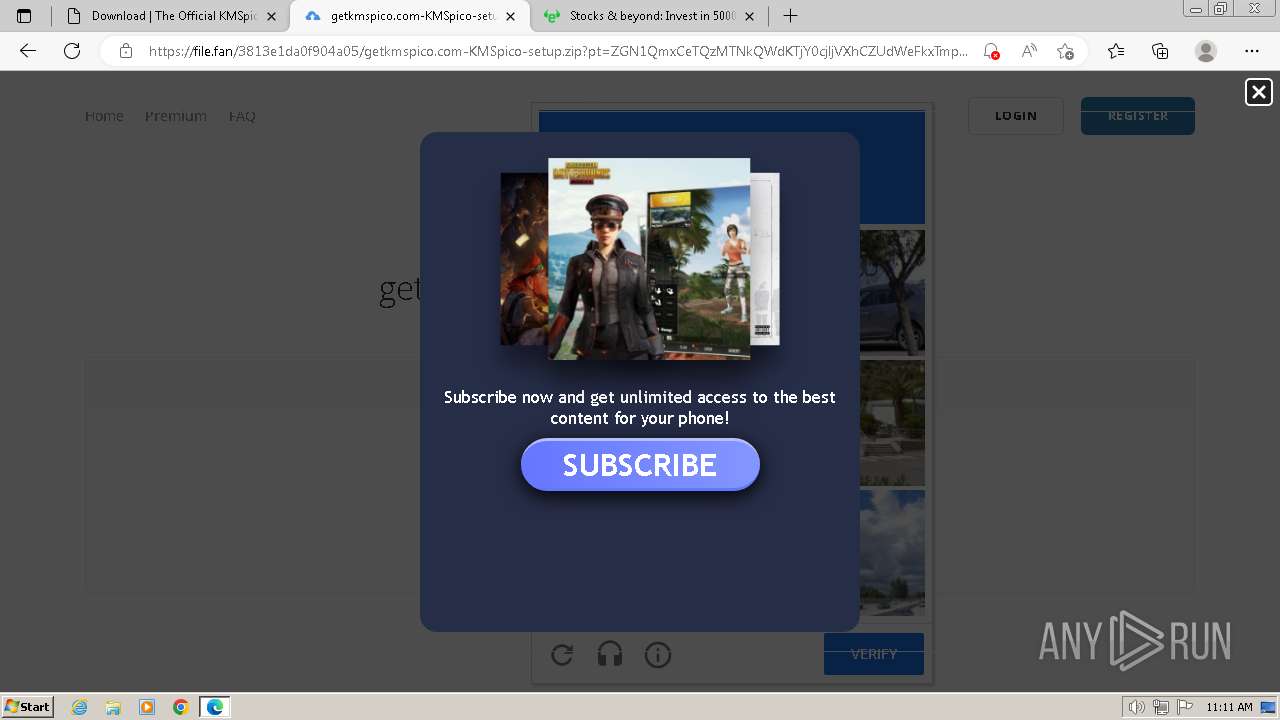The width and height of the screenshot is (1280, 720).
Task: Open a new tab with the plus icon
Action: 790,16
